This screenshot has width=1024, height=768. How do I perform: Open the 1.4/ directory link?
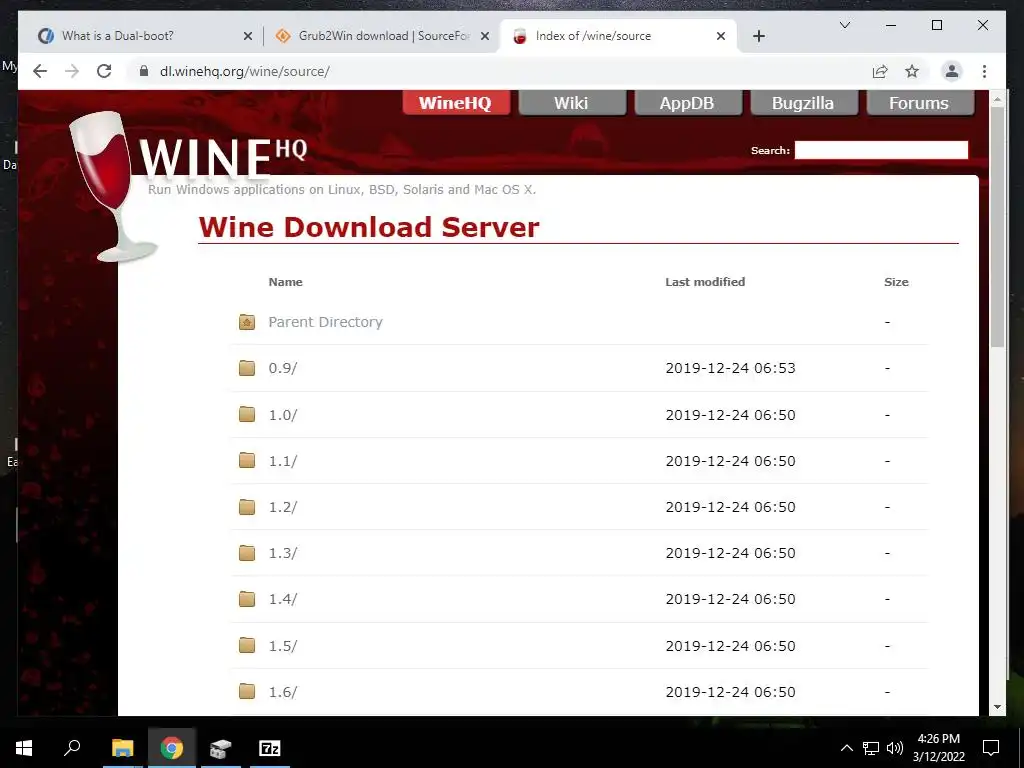coord(283,599)
